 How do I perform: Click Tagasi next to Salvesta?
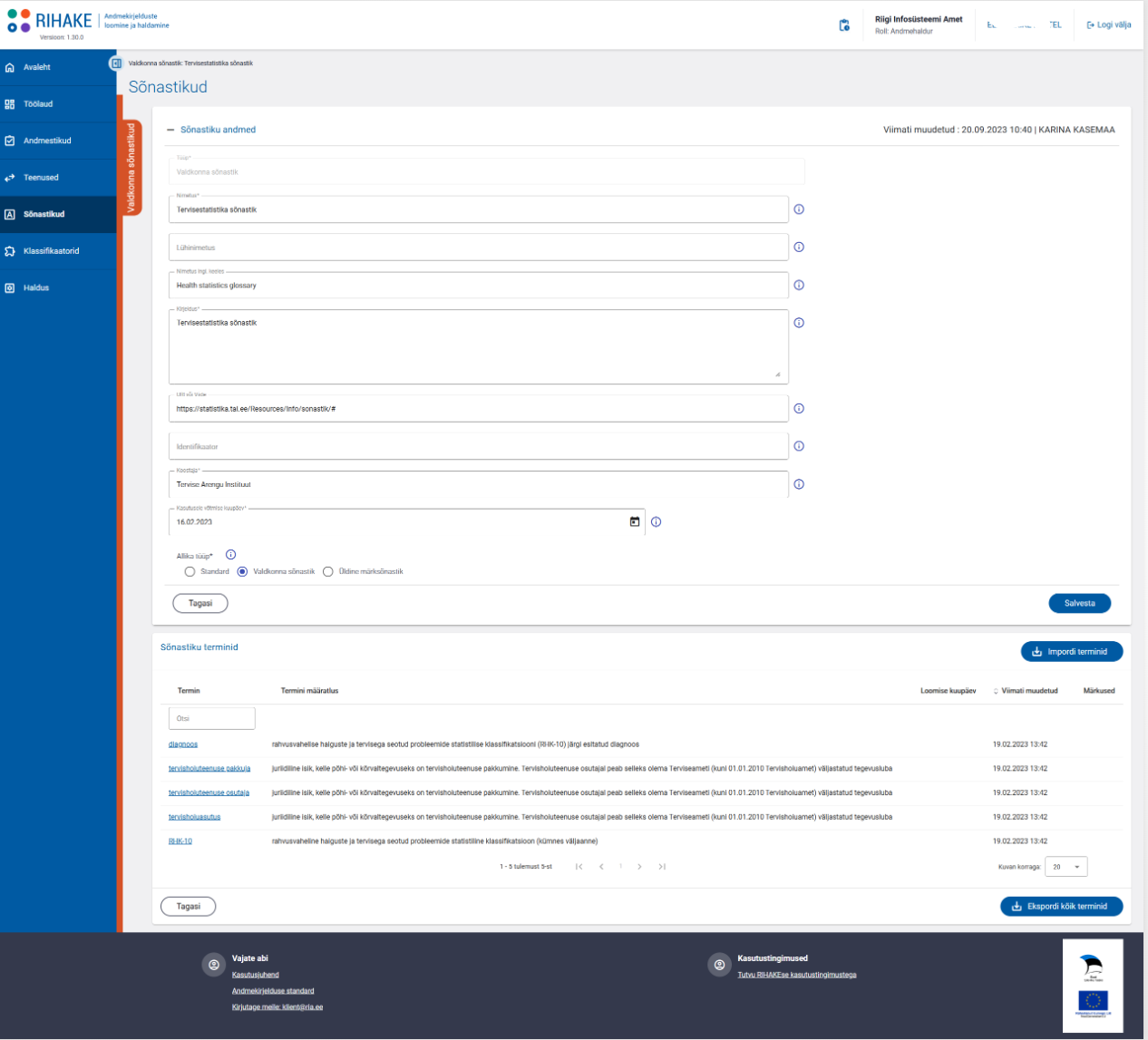(x=200, y=603)
